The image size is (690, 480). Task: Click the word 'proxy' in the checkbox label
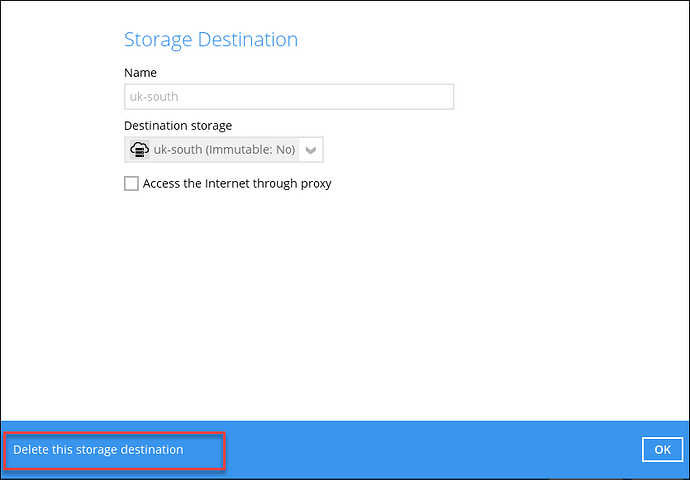pyautogui.click(x=314, y=184)
